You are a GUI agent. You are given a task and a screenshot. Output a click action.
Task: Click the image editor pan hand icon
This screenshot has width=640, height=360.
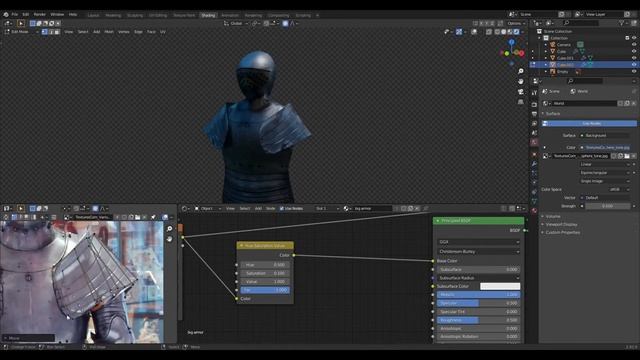coord(169,239)
